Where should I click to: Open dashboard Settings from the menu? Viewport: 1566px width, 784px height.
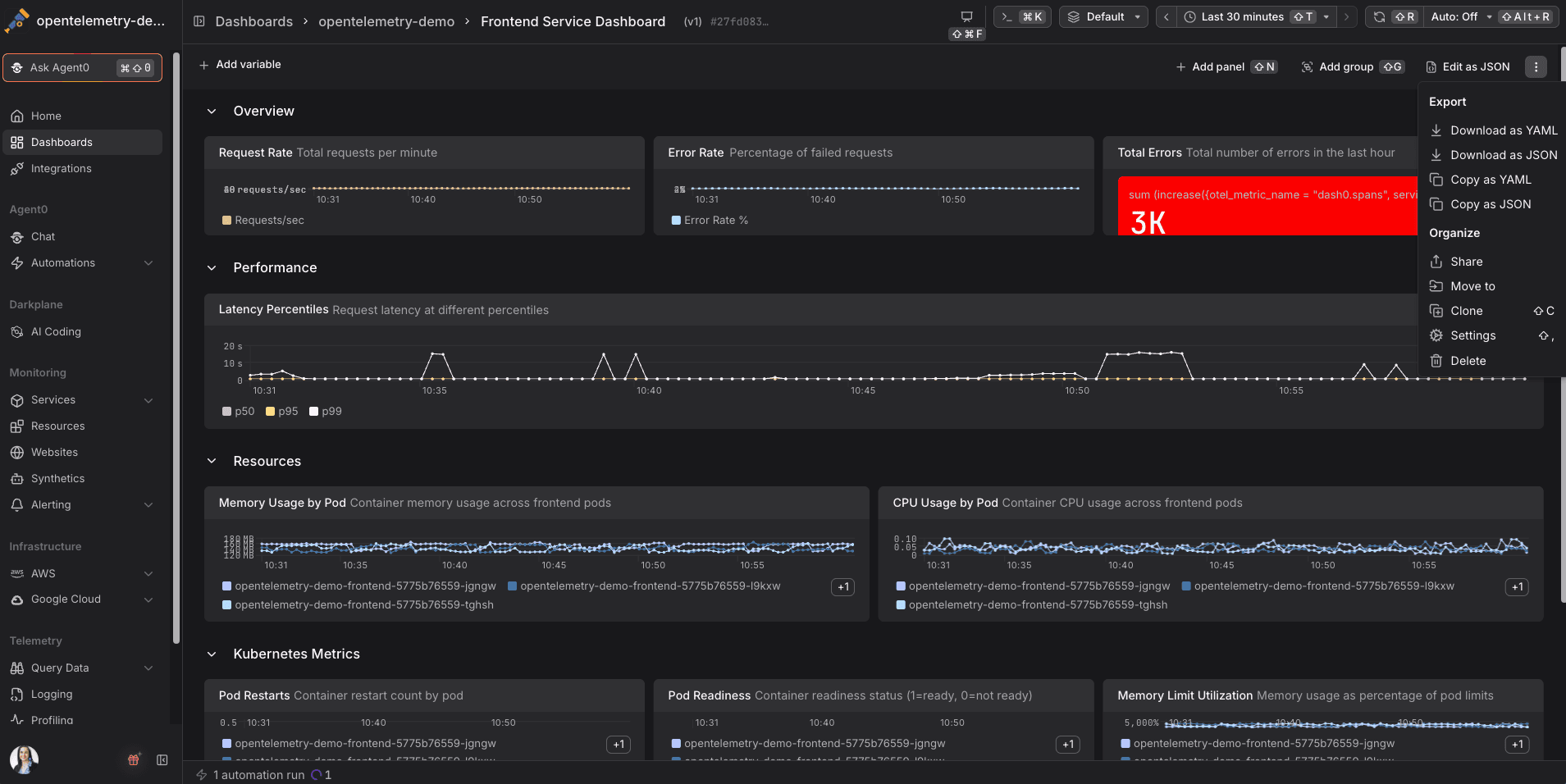(x=1493, y=335)
